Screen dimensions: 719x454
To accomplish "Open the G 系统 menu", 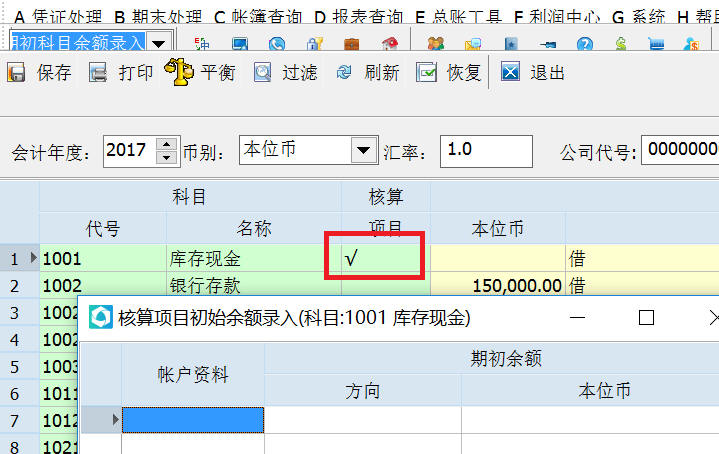I will [639, 17].
